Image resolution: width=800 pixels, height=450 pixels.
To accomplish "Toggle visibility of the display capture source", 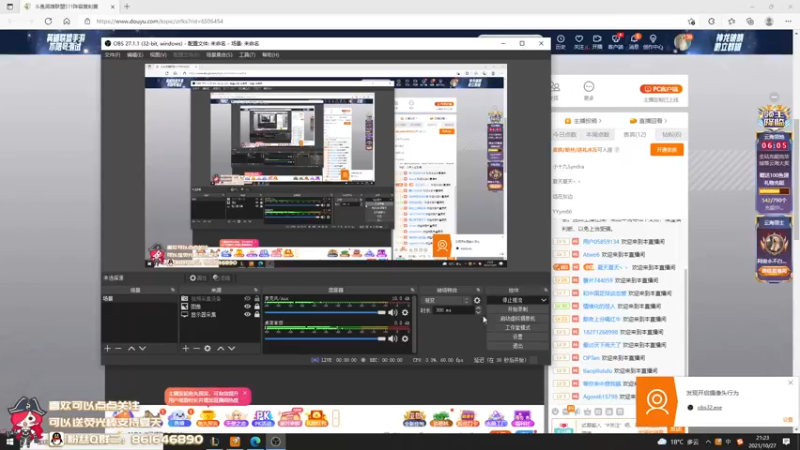I will click(247, 315).
